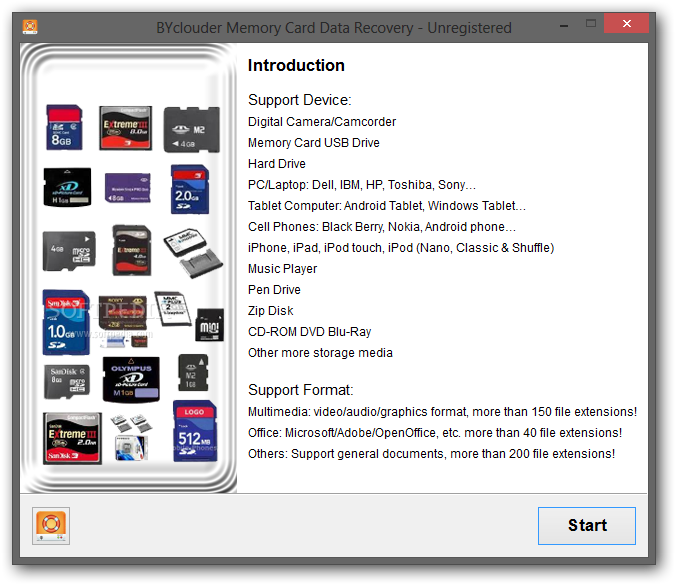Image resolution: width=676 pixels, height=585 pixels.
Task: Click the 'Music Player' line
Action: point(282,269)
